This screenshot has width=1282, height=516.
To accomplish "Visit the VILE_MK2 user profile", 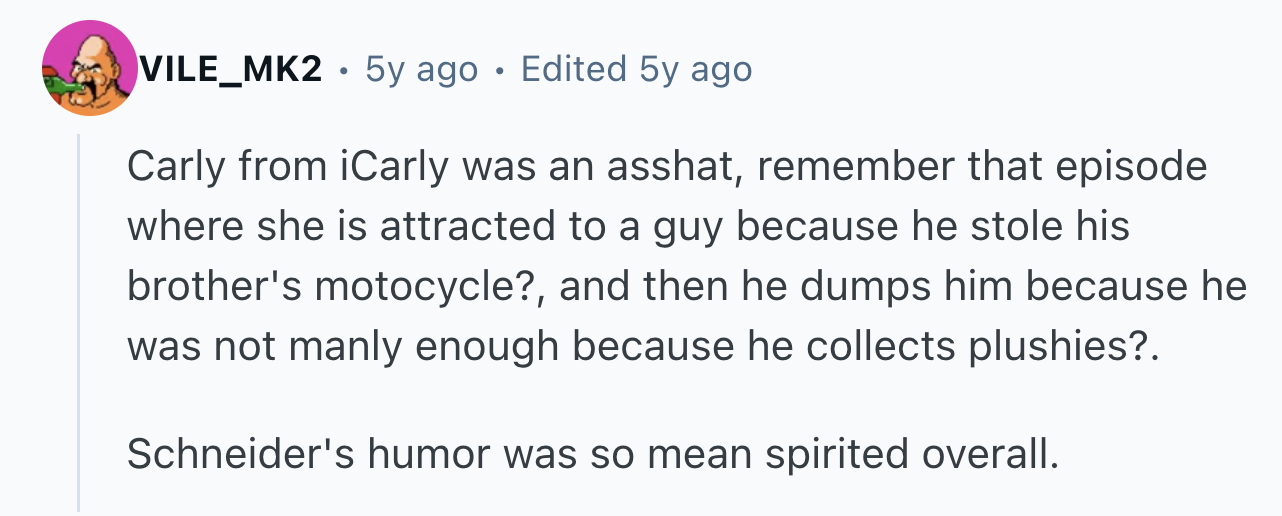I will [230, 69].
